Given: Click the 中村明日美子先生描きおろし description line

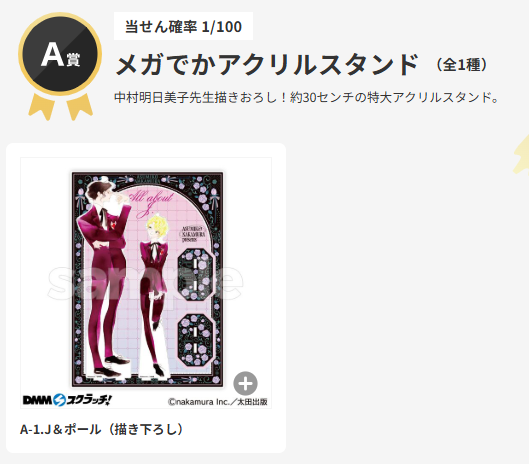Looking at the screenshot, I should pos(306,98).
